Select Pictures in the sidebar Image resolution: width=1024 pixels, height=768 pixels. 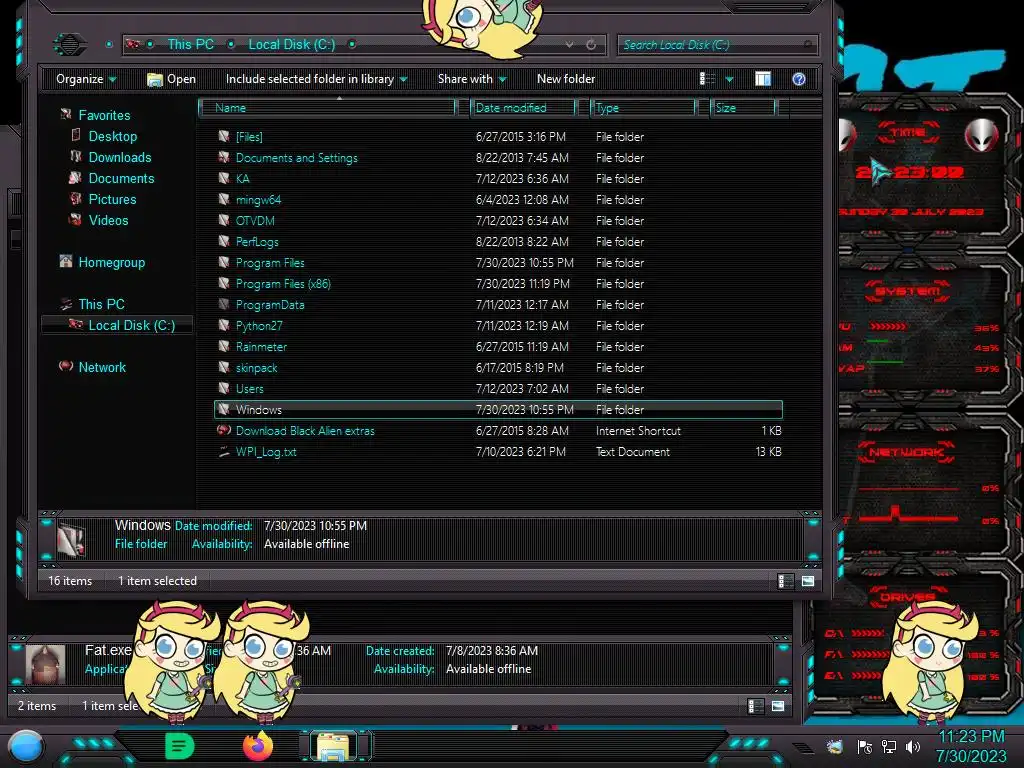[112, 199]
